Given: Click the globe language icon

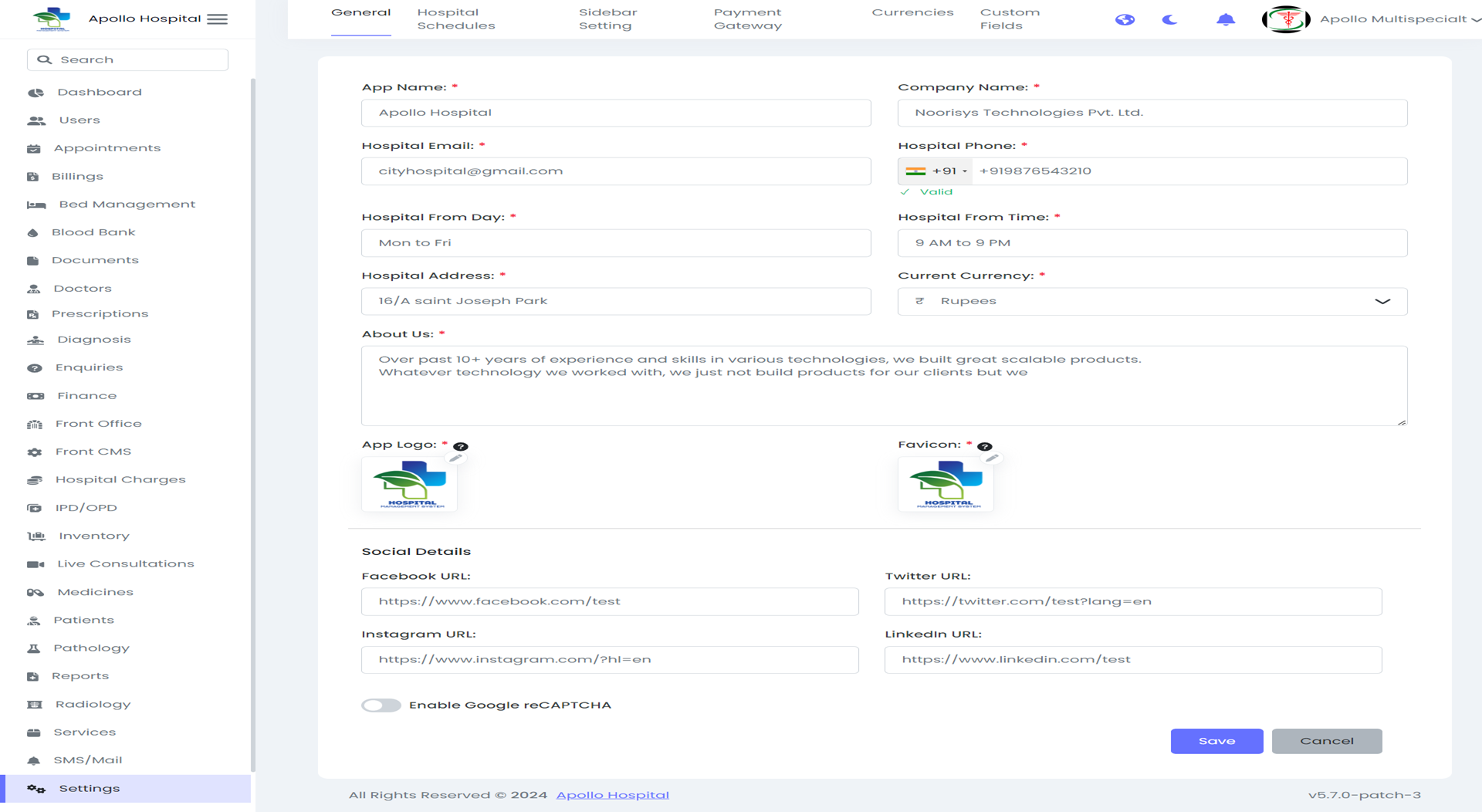Looking at the screenshot, I should pos(1125,20).
